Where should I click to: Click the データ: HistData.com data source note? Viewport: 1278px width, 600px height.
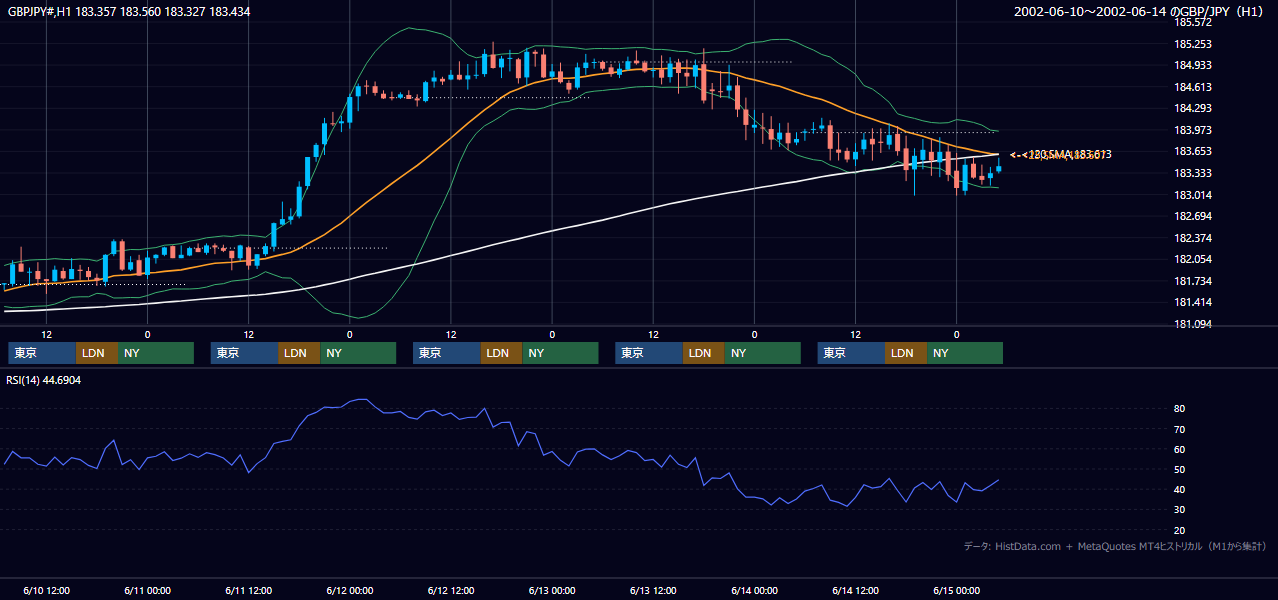1115,546
